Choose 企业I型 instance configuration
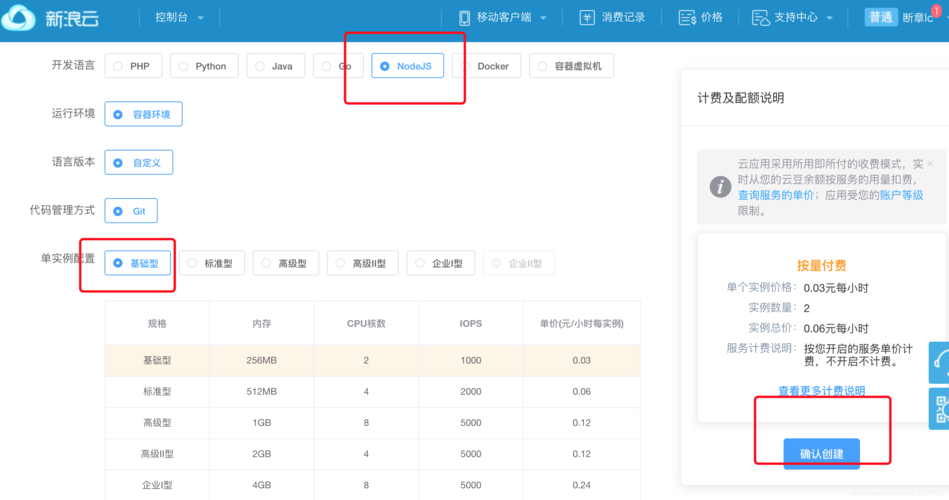This screenshot has width=949, height=500. click(x=441, y=263)
